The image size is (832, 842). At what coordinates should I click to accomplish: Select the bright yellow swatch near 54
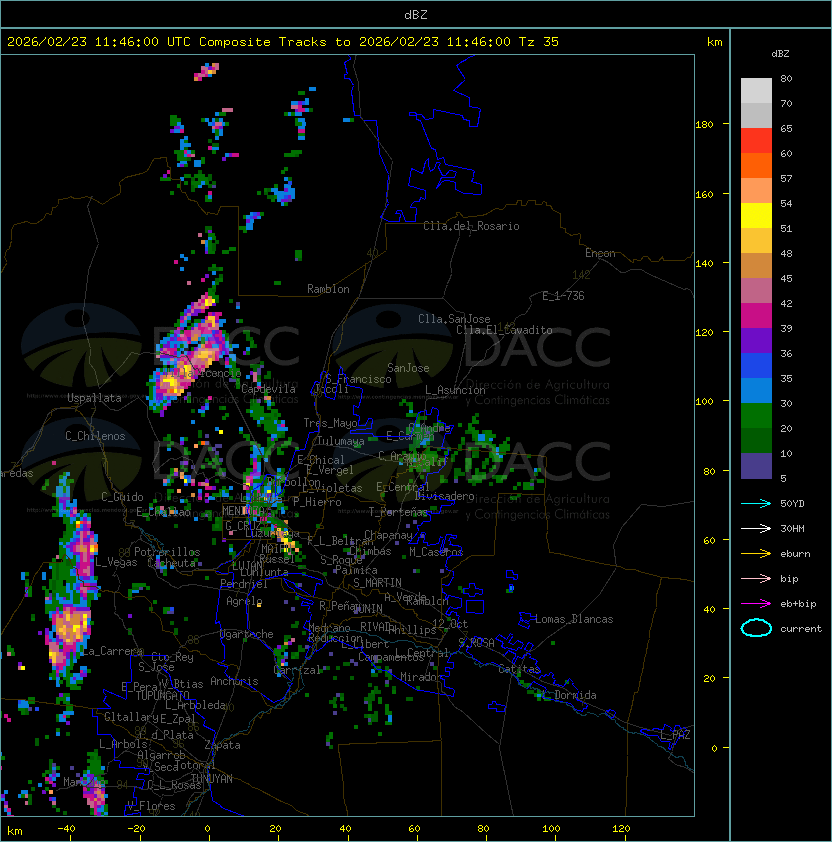[756, 216]
